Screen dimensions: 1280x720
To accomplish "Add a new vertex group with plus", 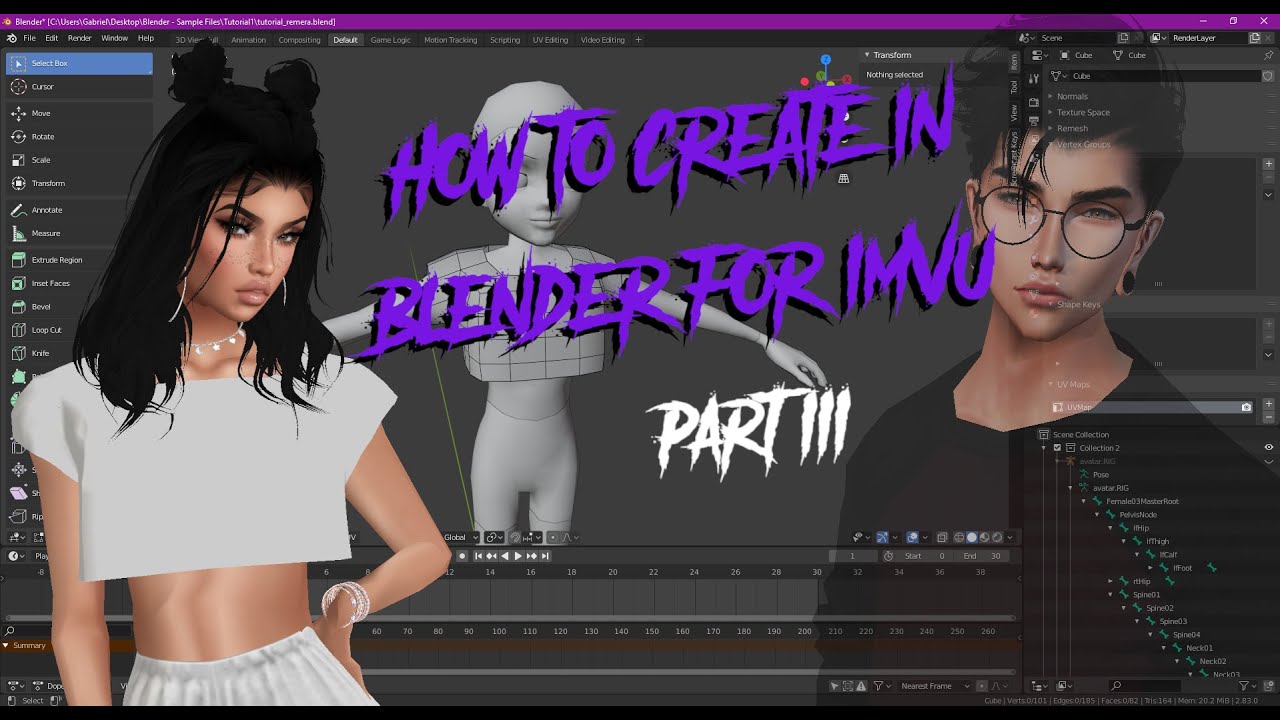I will [x=1269, y=164].
